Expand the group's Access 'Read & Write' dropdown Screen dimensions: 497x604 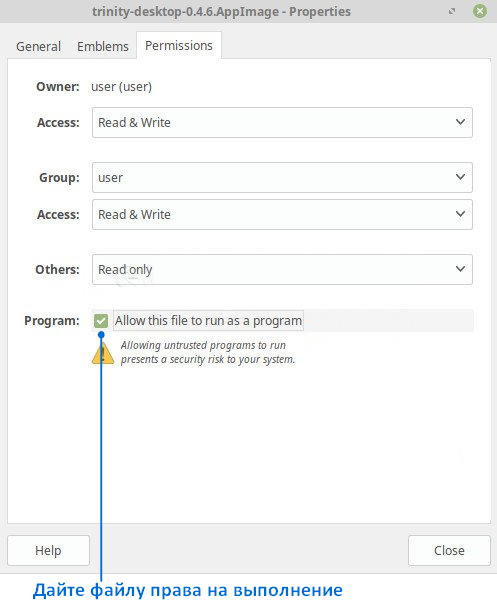[282, 215]
